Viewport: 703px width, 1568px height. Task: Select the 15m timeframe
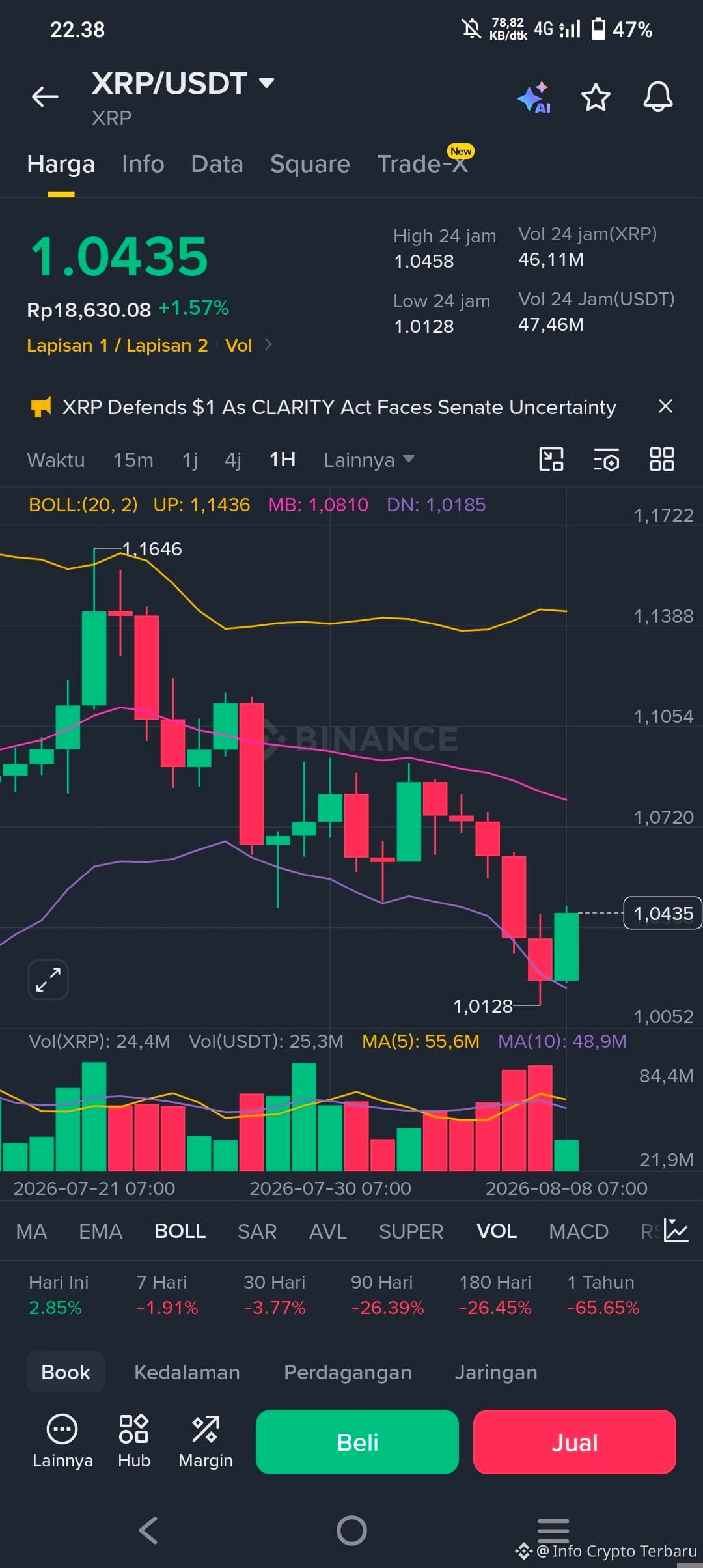coord(133,460)
